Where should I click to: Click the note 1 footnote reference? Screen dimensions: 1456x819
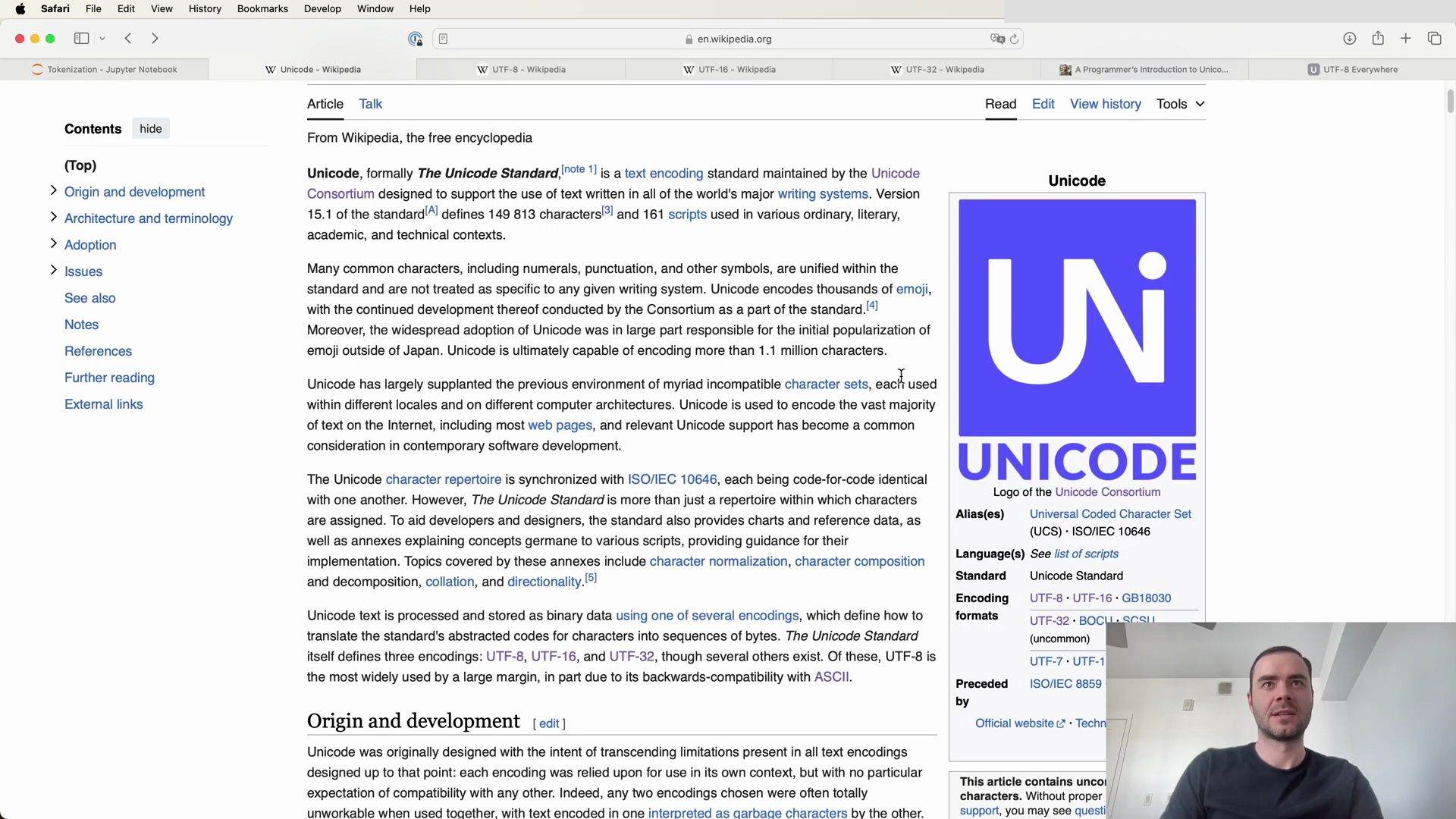pos(579,169)
